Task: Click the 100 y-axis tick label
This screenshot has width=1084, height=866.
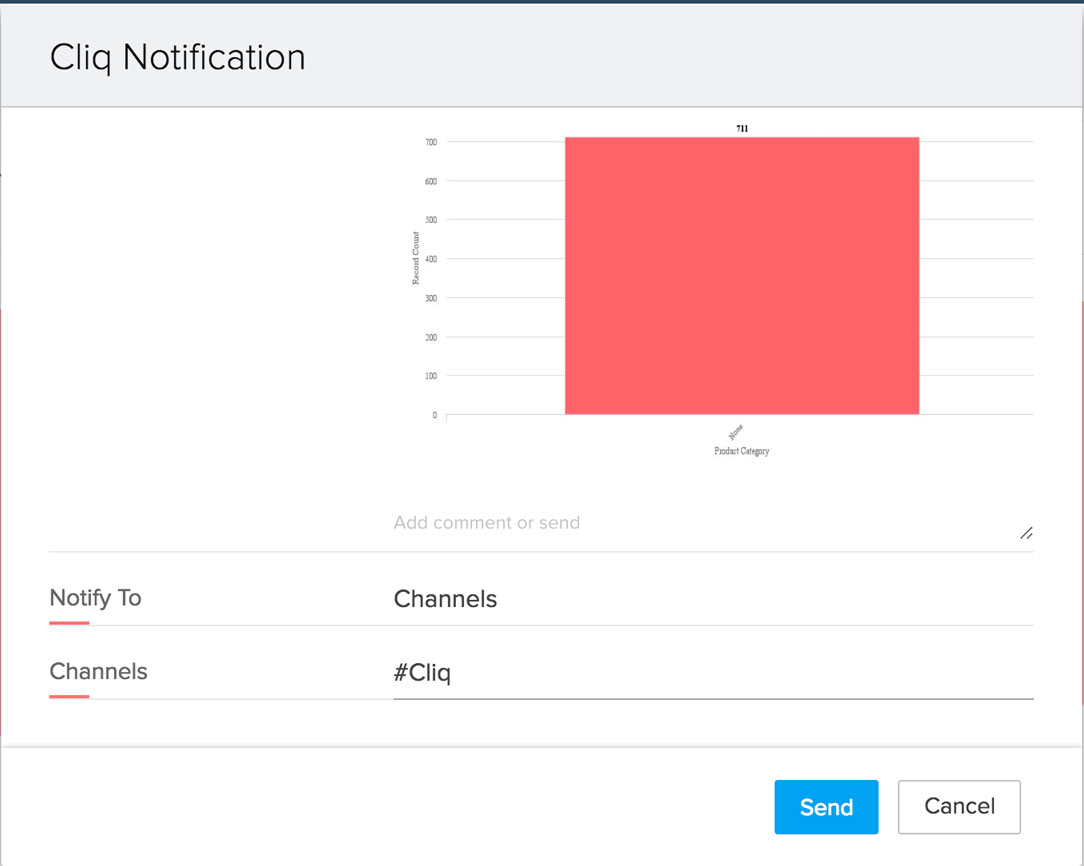Action: point(431,376)
